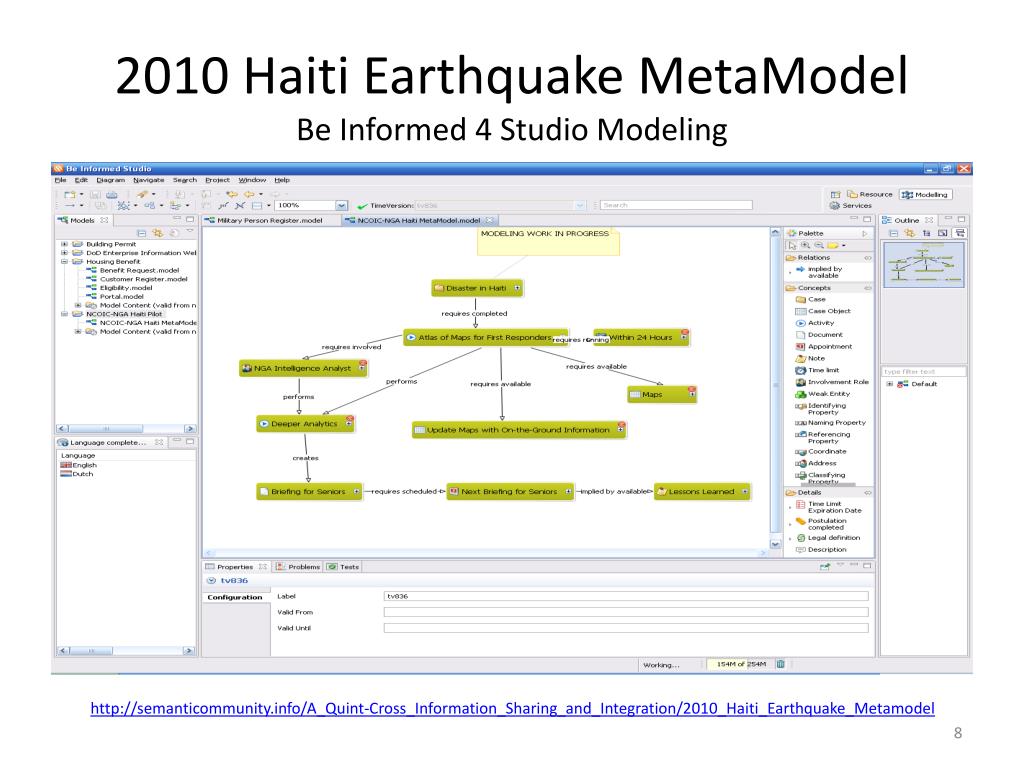The height and width of the screenshot is (768, 1024).
Task: Switch to the Resource perspective
Action: tap(870, 194)
